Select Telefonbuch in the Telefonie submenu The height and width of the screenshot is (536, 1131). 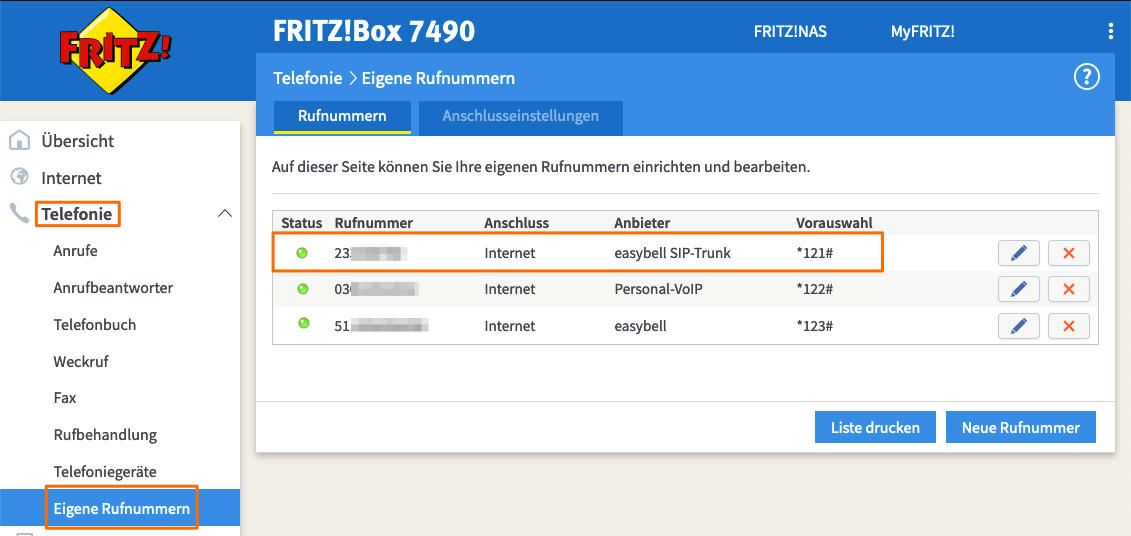pyautogui.click(x=94, y=325)
